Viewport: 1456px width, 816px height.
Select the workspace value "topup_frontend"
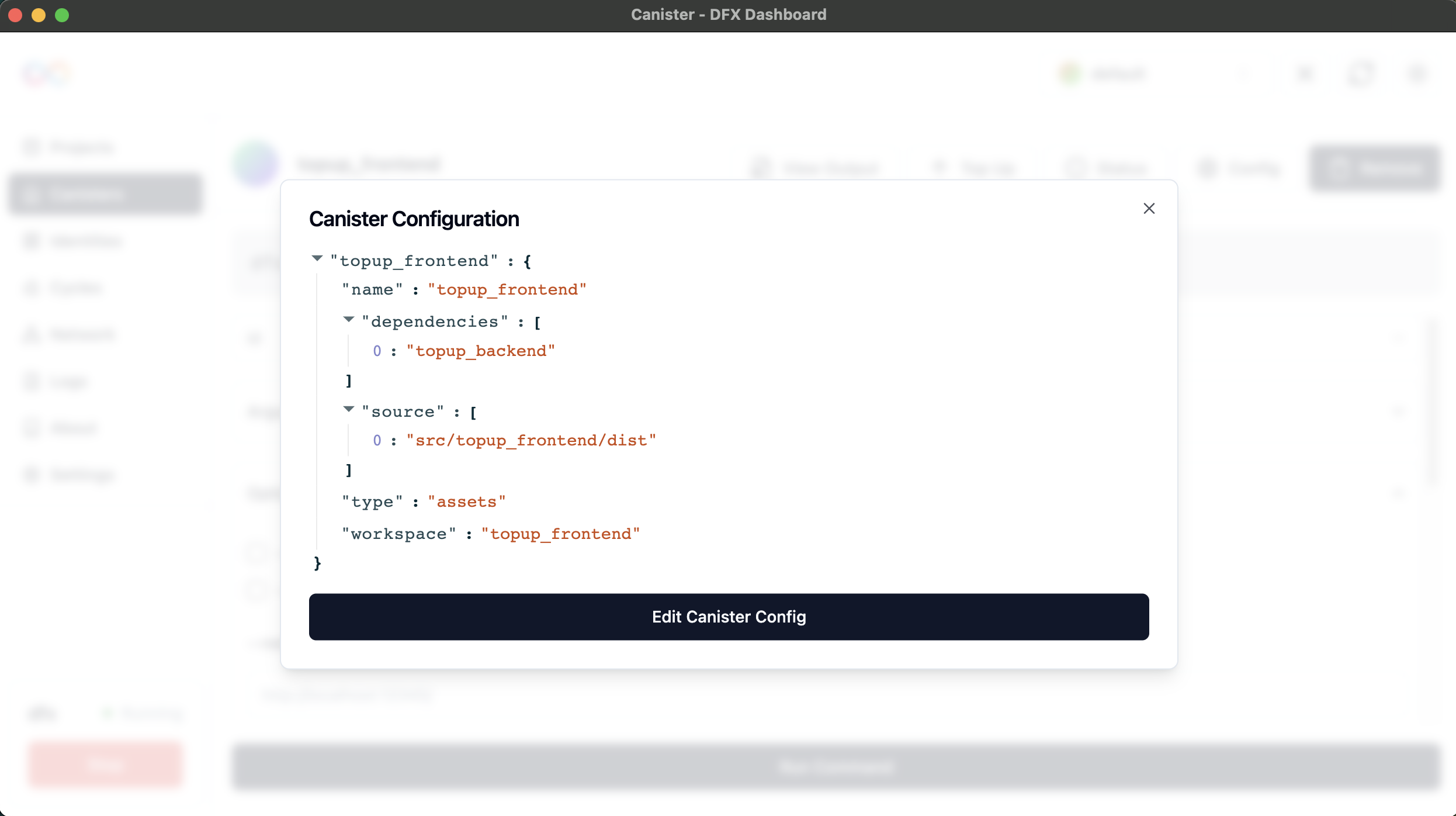coord(560,534)
